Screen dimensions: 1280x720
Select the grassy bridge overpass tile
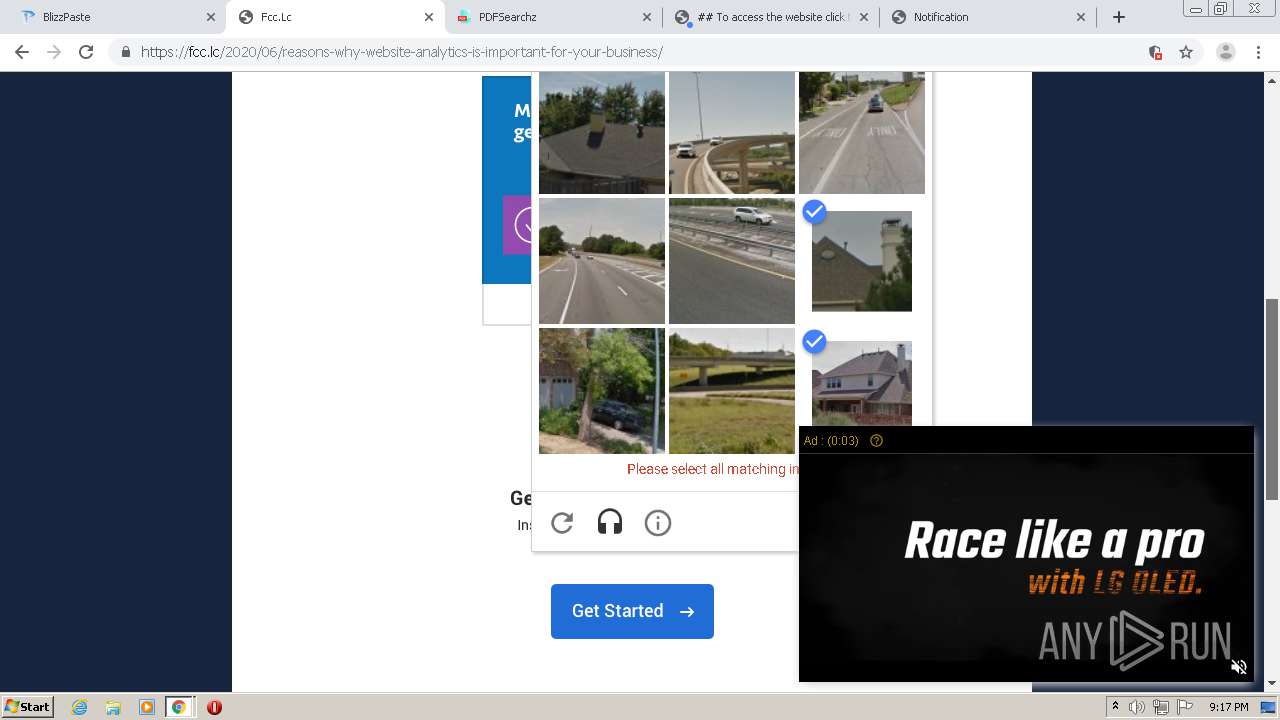732,391
